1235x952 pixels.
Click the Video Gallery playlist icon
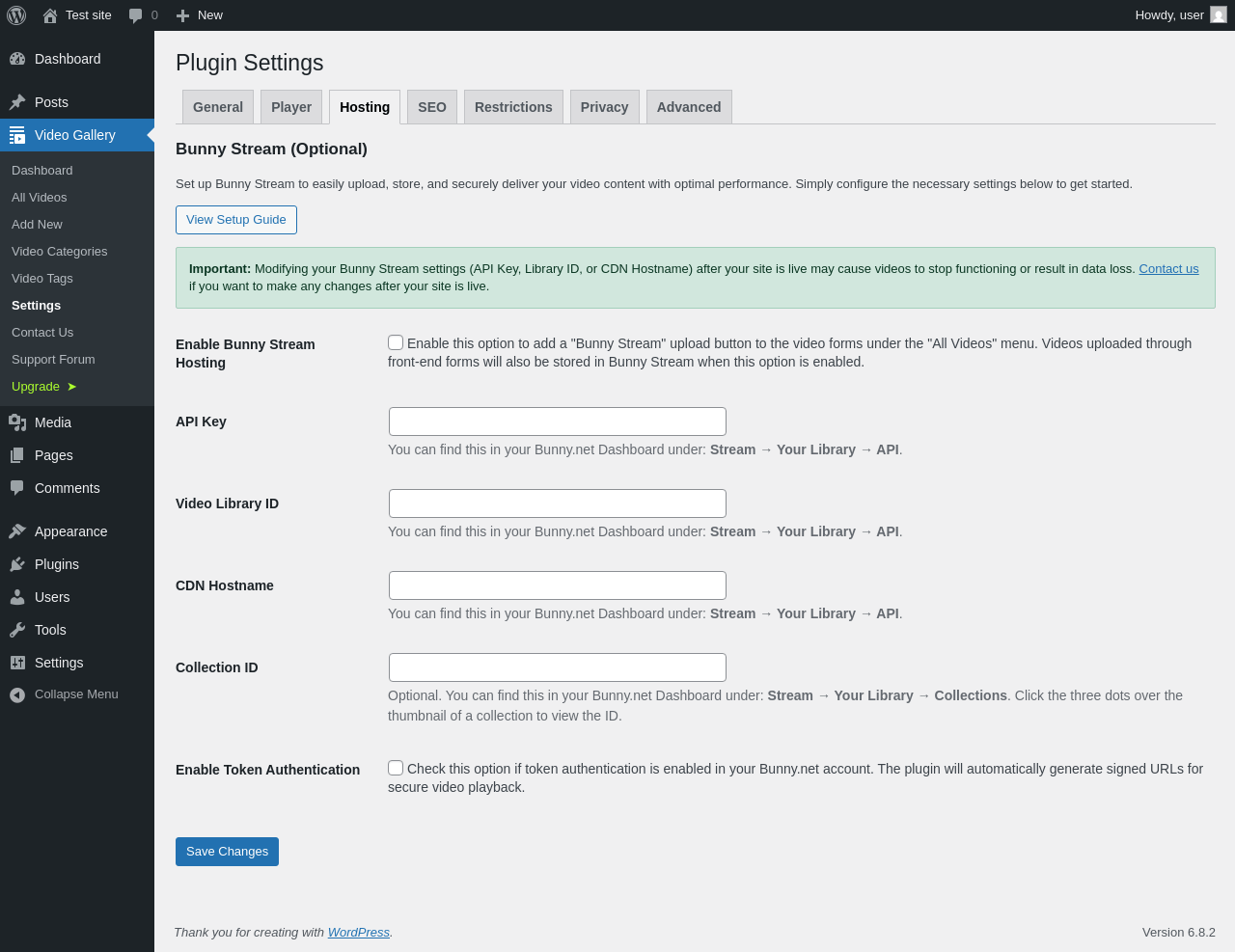pyautogui.click(x=17, y=135)
